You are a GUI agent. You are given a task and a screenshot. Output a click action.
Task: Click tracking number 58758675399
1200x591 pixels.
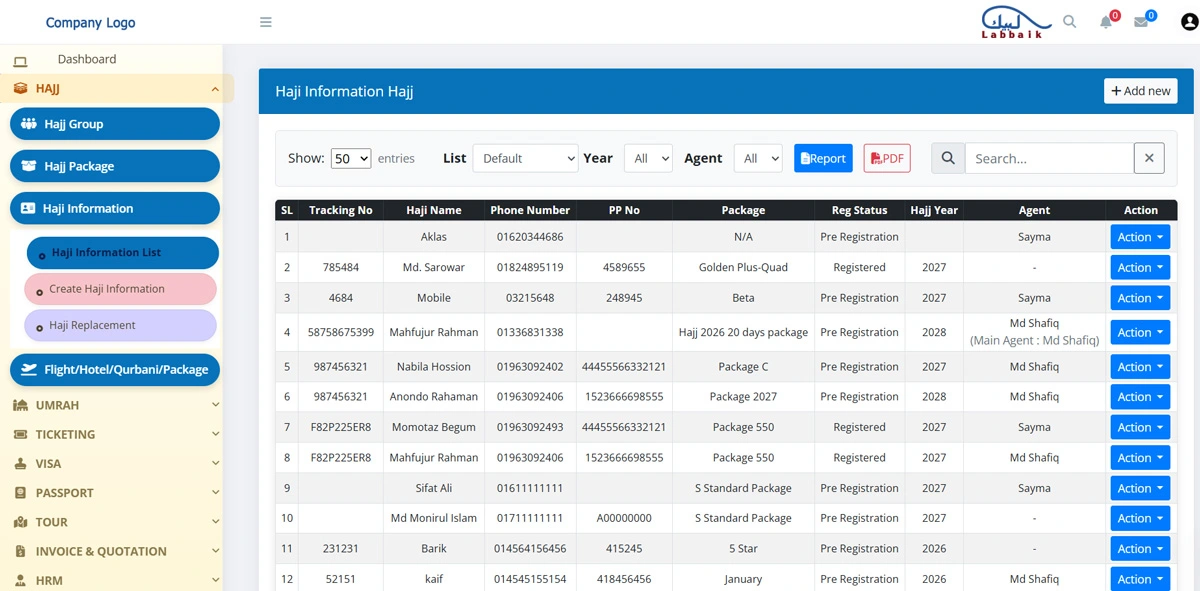click(x=341, y=332)
